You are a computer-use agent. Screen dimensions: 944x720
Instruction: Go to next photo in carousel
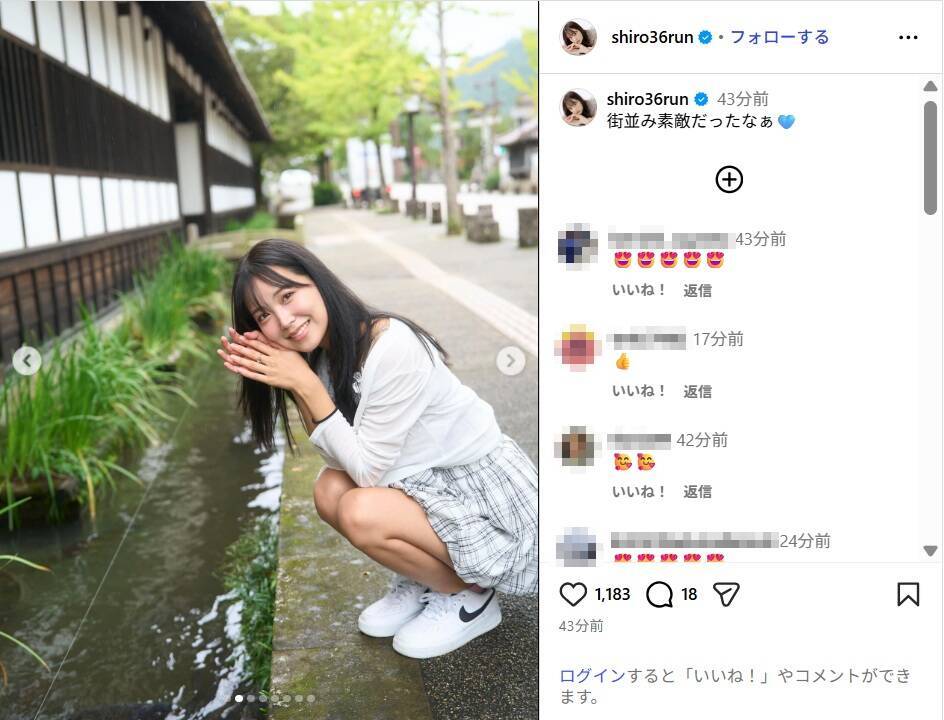511,361
